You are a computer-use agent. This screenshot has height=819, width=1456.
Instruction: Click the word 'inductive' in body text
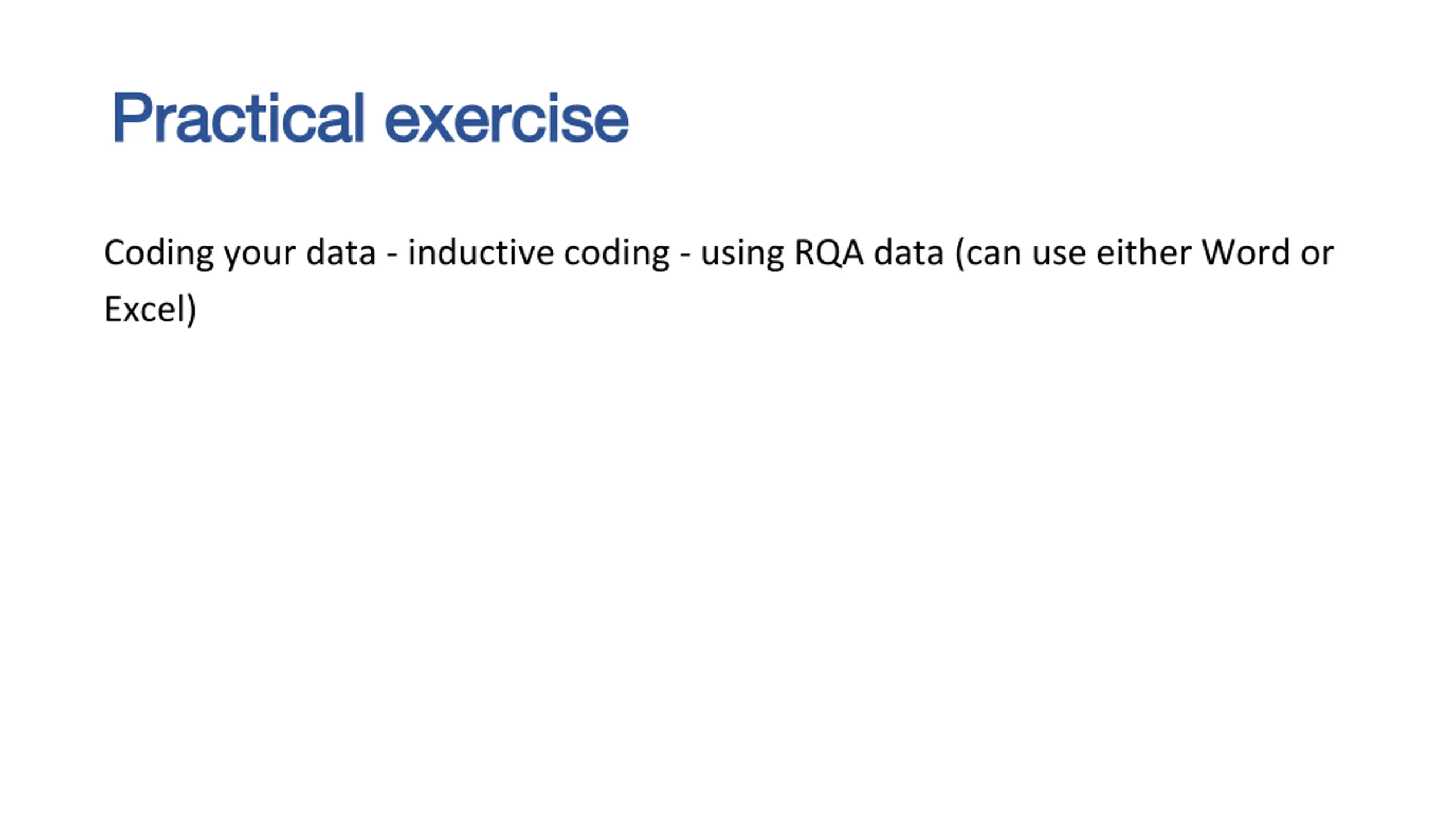(481, 253)
